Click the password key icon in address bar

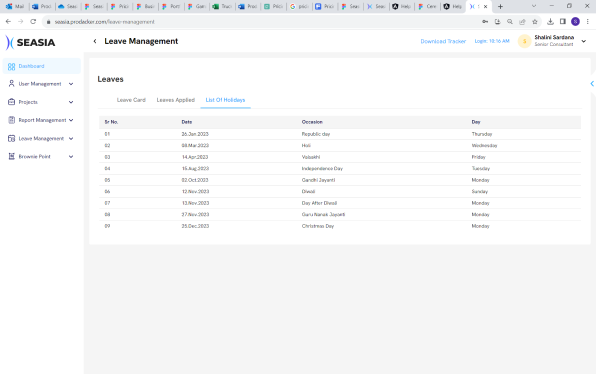[x=485, y=22]
